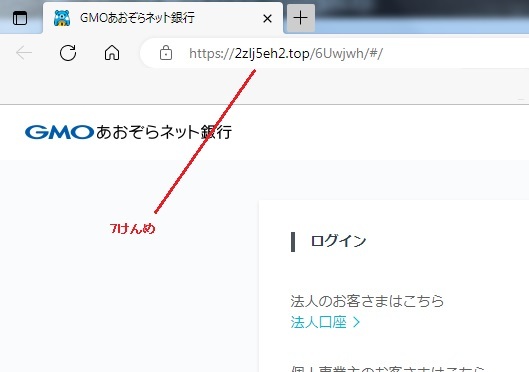529x372 pixels.
Task: View site info via the lock icon
Action: [x=166, y=53]
